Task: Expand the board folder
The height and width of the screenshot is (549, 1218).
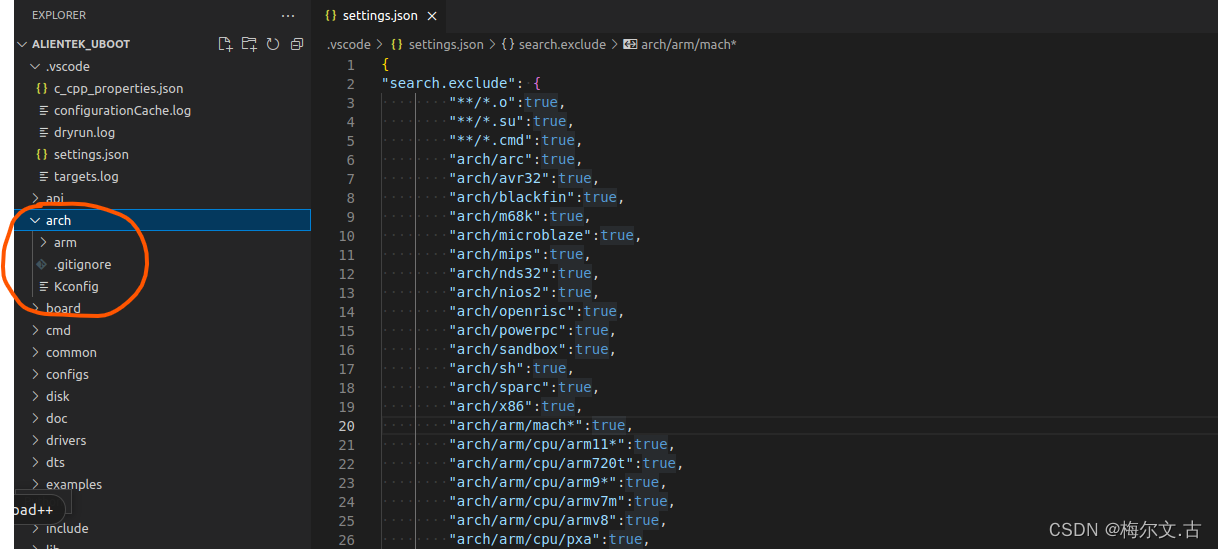Action: pyautogui.click(x=63, y=308)
